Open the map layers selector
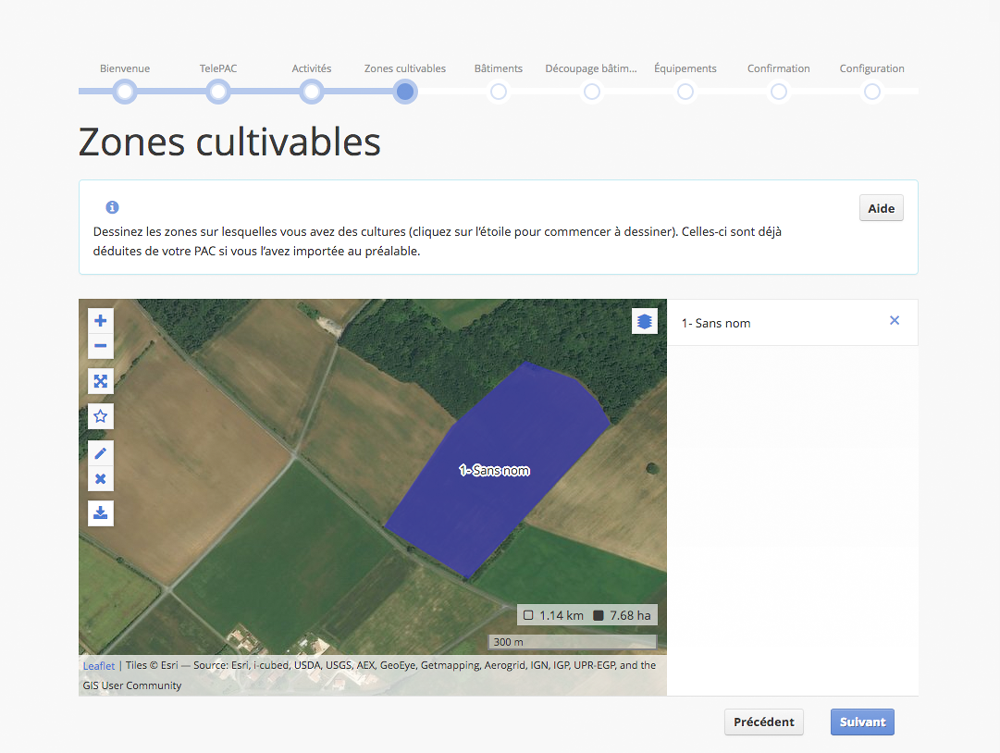Viewport: 1000px width, 753px height. [x=644, y=321]
